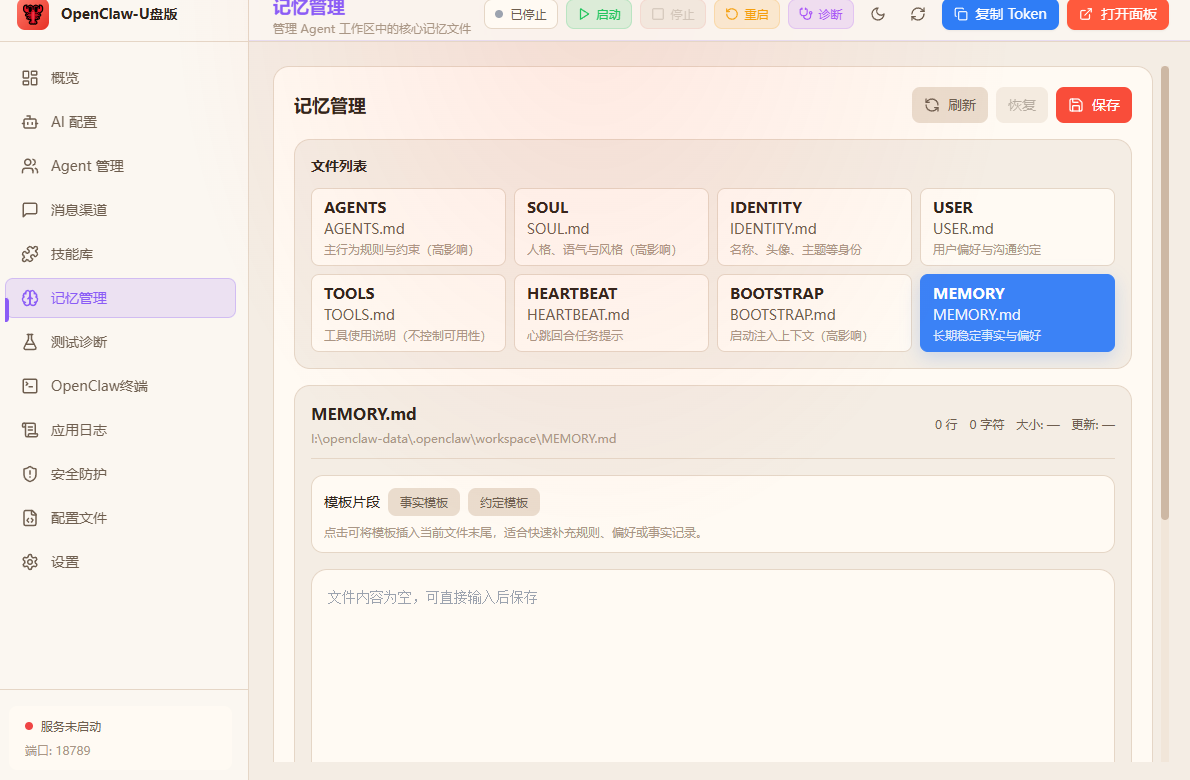Click the disabled 停止 stop button
Screen dimensions: 1190x780
tap(672, 14)
